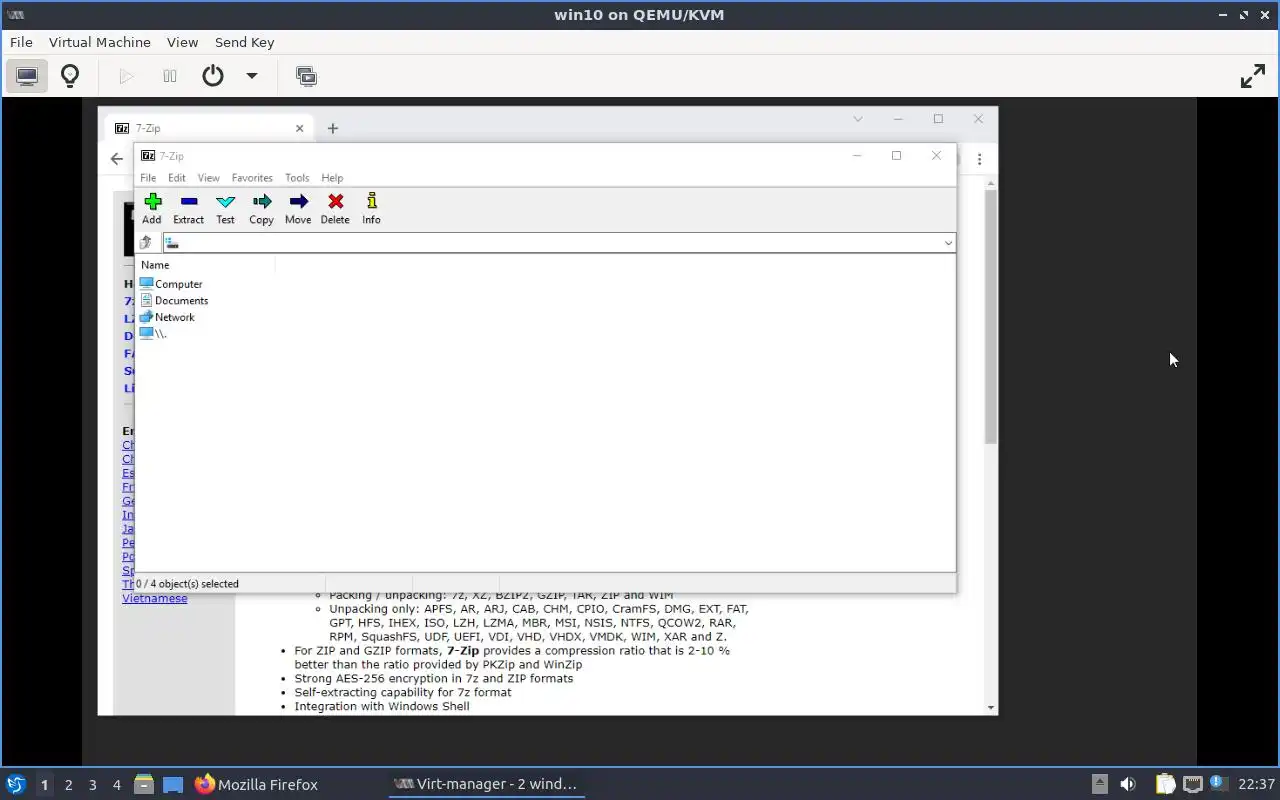
Task: Open the manage VM snapshots icon
Action: coord(306,76)
